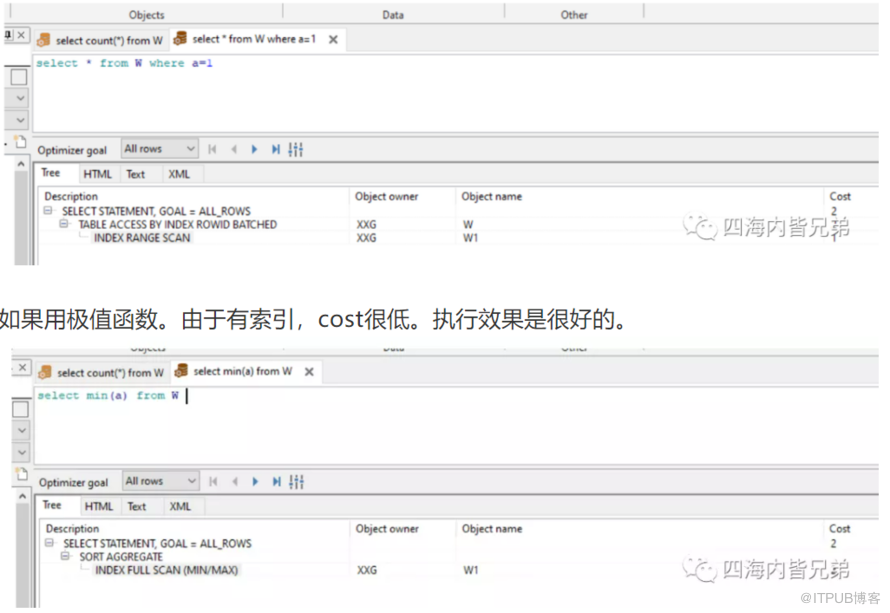The width and height of the screenshot is (890, 613).
Task: Go to first operation in bottom plan toolbar
Action: (x=213, y=482)
